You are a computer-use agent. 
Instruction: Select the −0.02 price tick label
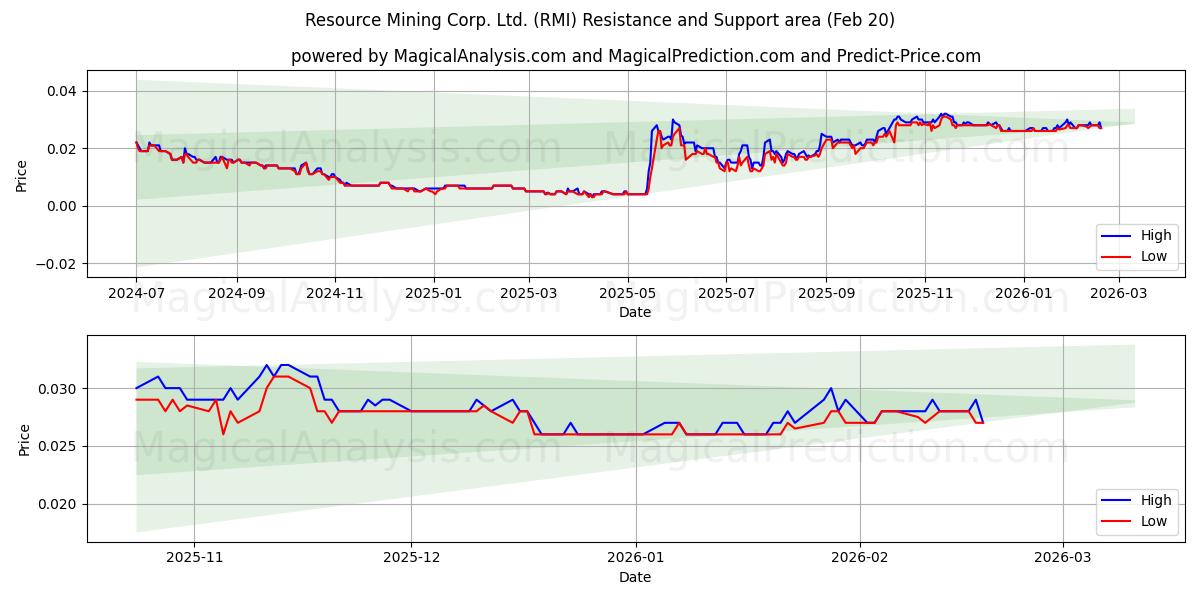[x=57, y=264]
